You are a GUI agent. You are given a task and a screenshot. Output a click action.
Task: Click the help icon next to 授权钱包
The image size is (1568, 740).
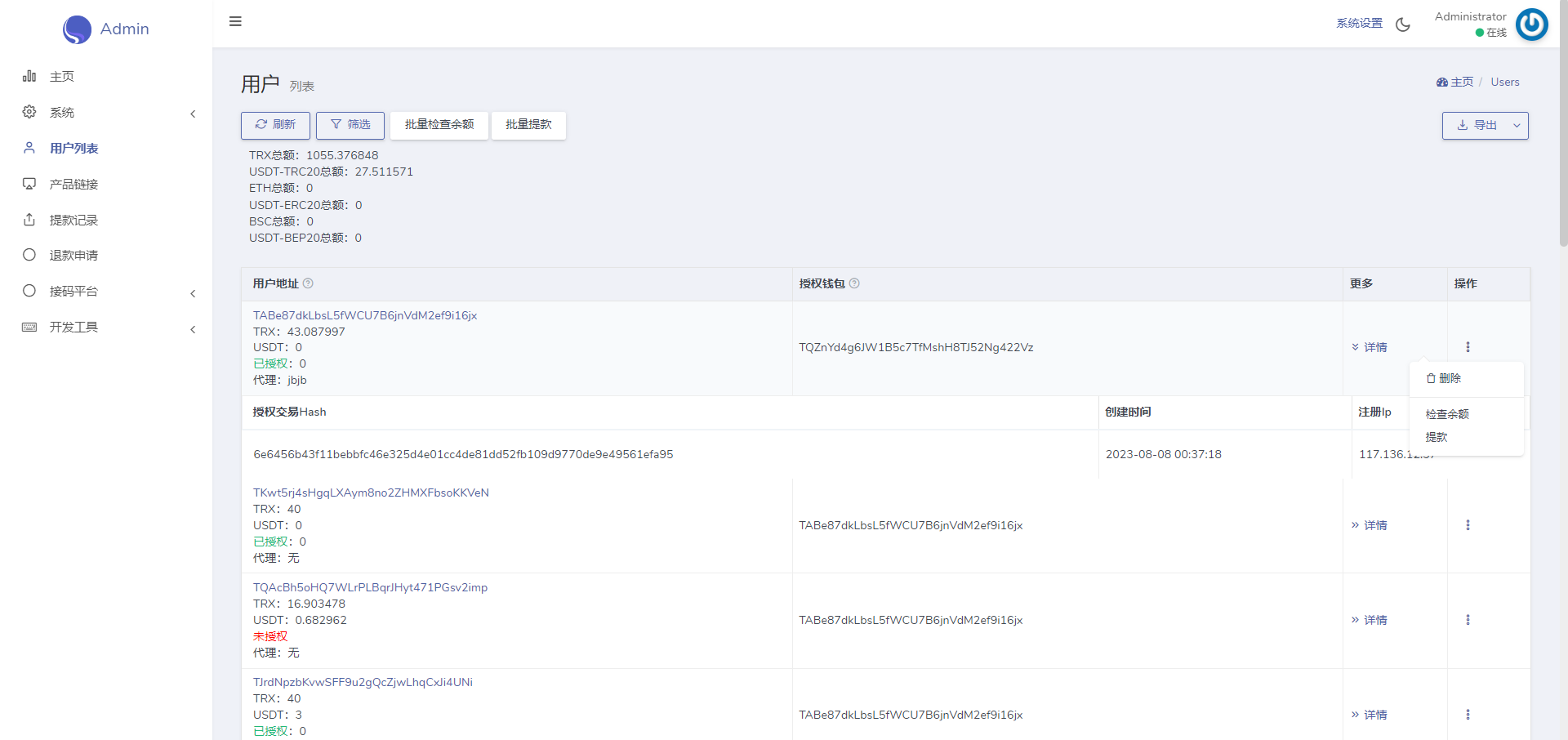point(854,283)
